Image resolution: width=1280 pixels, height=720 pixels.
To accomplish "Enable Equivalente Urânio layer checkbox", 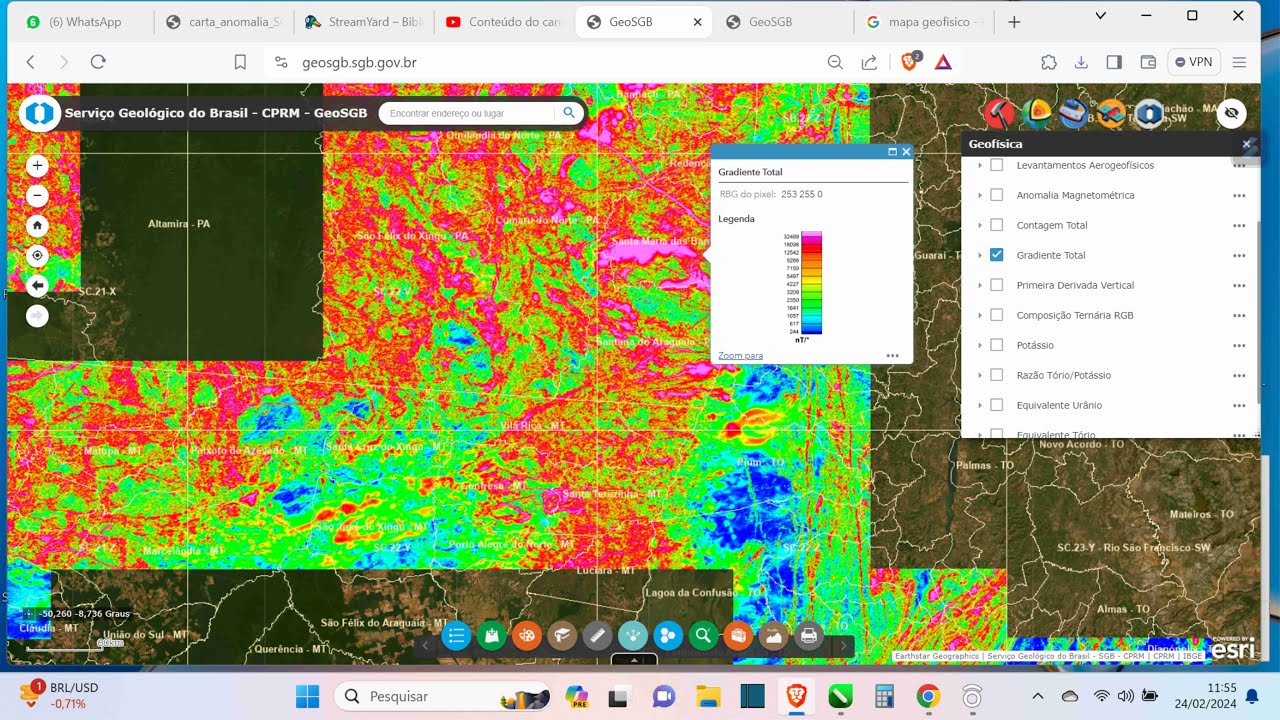I will pyautogui.click(x=996, y=405).
